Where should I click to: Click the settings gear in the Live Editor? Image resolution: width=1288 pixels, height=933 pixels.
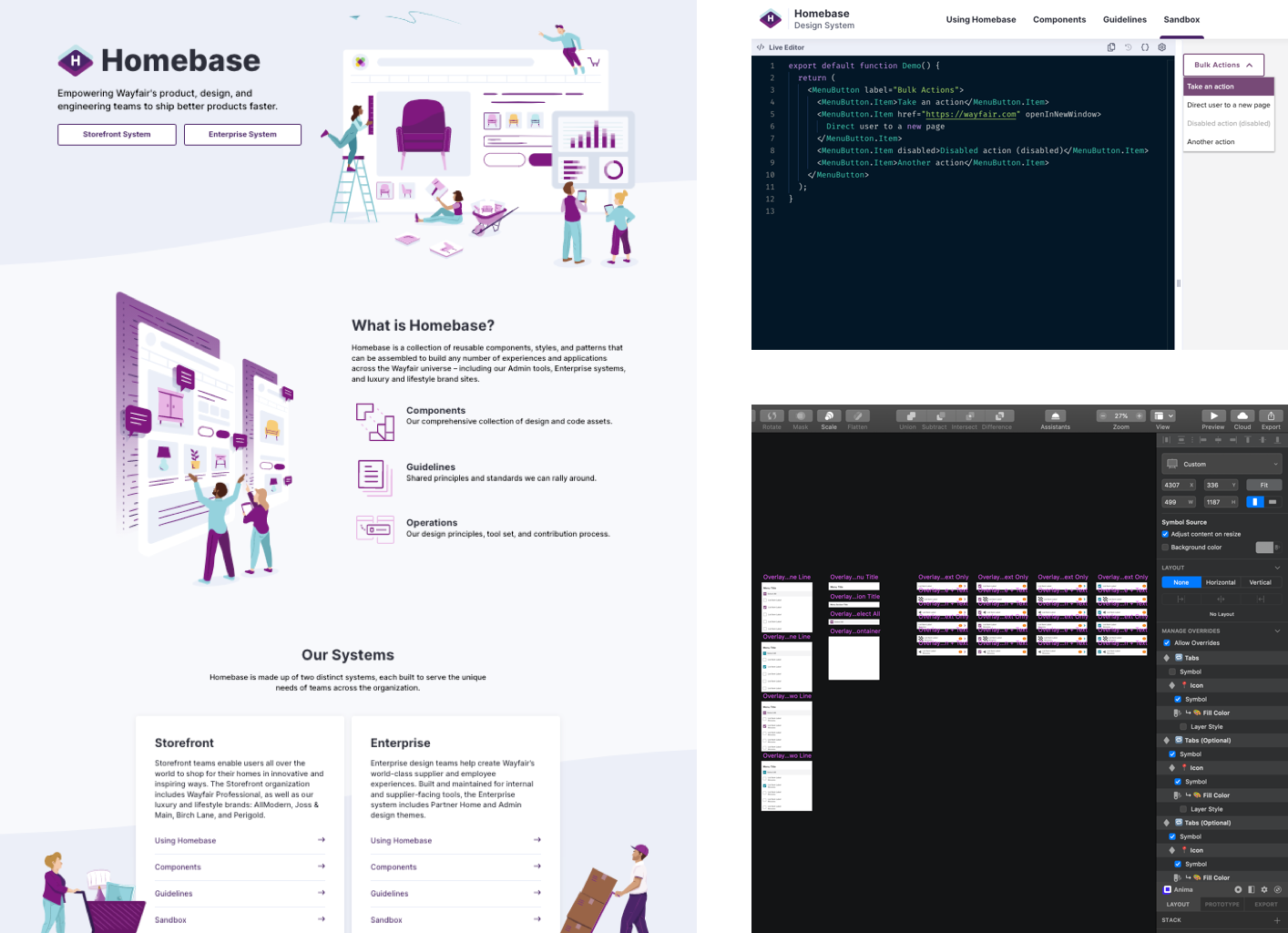1161,46
